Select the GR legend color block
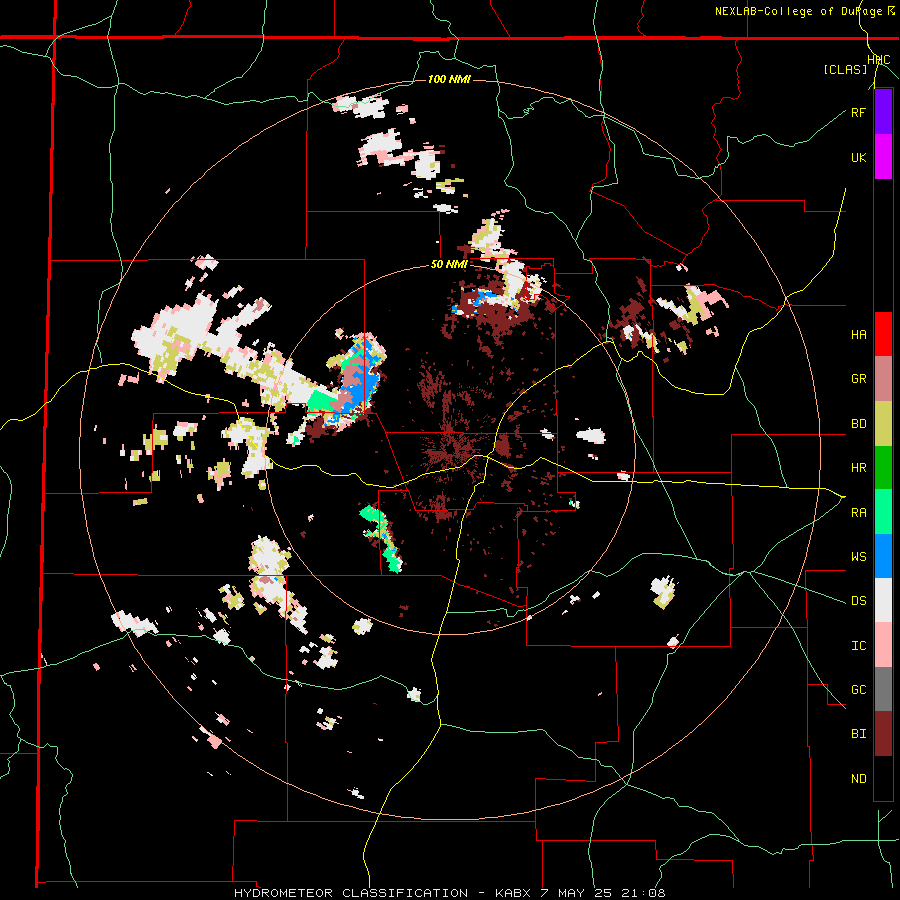This screenshot has height=900, width=900. 883,379
